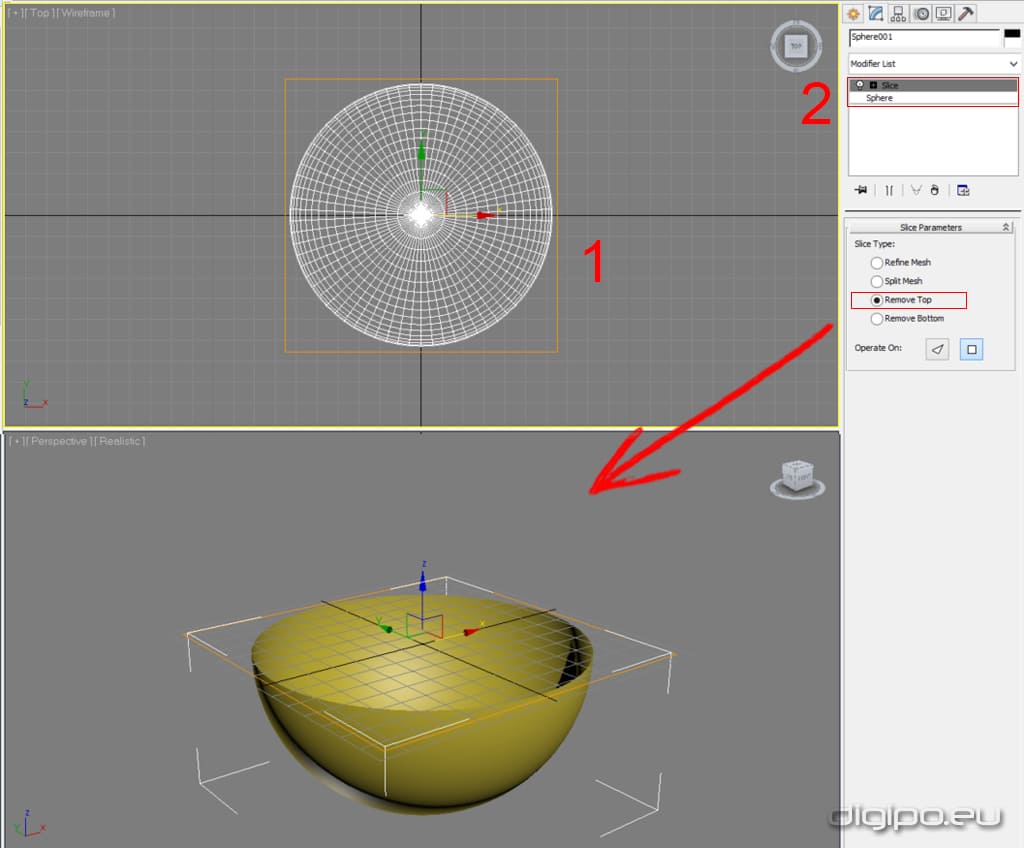Open the Motion panel tab

point(921,13)
